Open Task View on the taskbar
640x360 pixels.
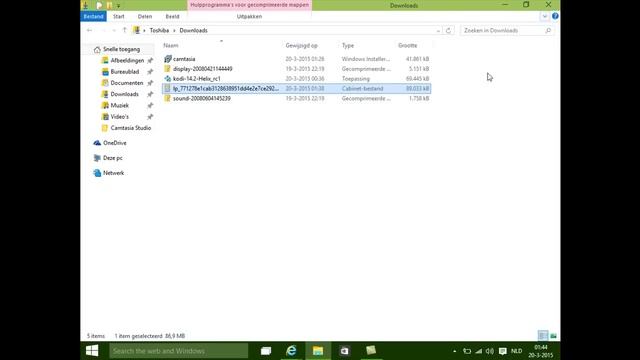[x=266, y=351]
